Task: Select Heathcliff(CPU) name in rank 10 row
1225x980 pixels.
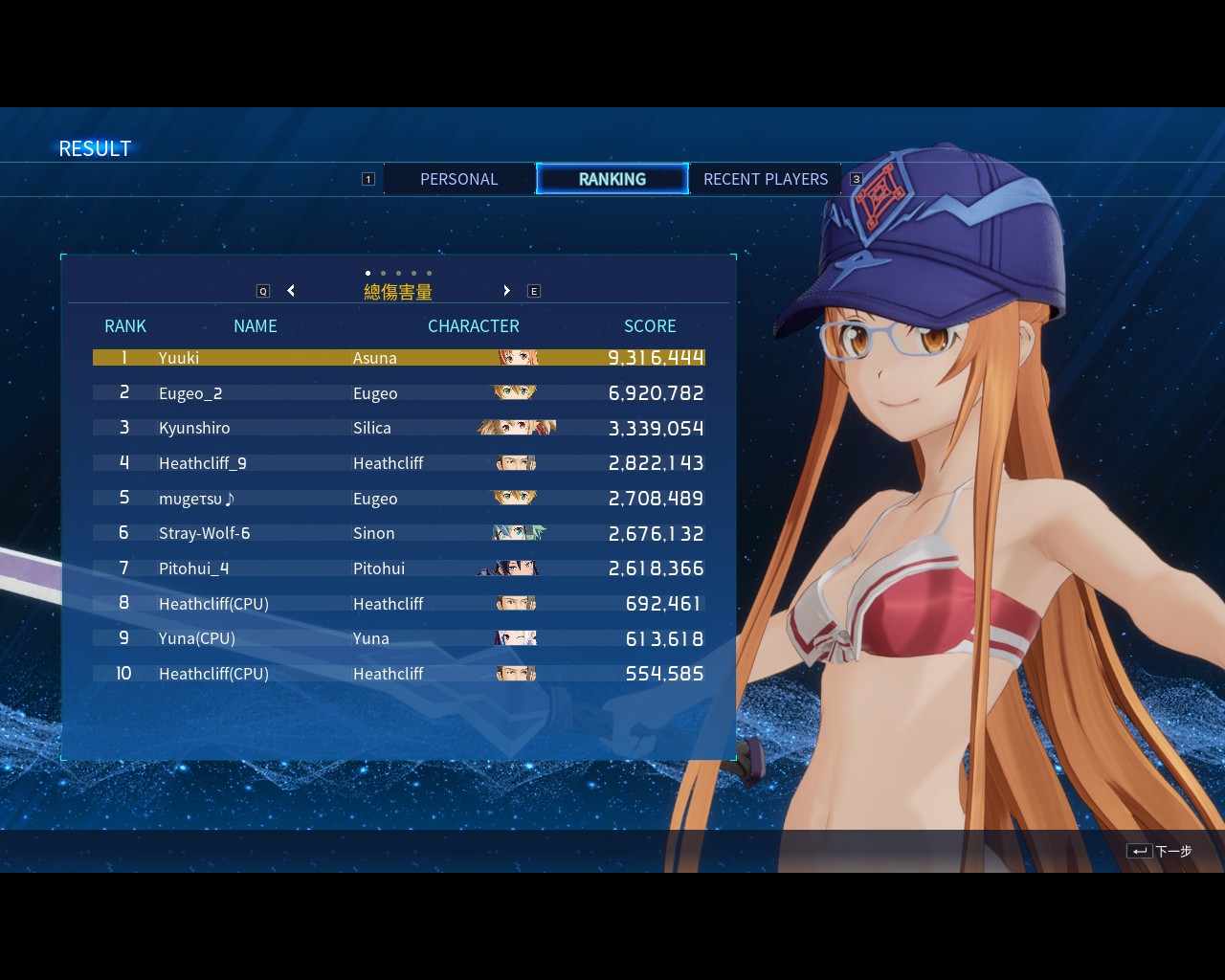Action: (x=213, y=674)
